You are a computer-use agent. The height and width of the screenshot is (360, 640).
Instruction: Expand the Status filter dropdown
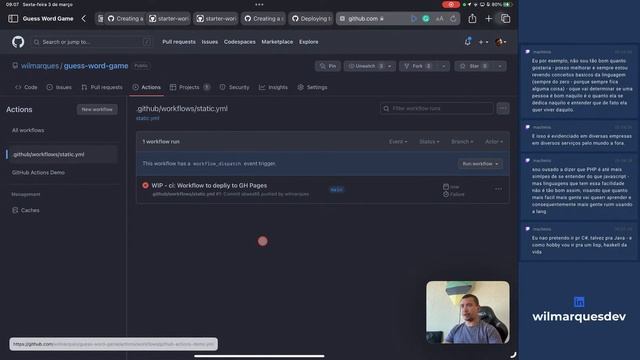(x=429, y=142)
